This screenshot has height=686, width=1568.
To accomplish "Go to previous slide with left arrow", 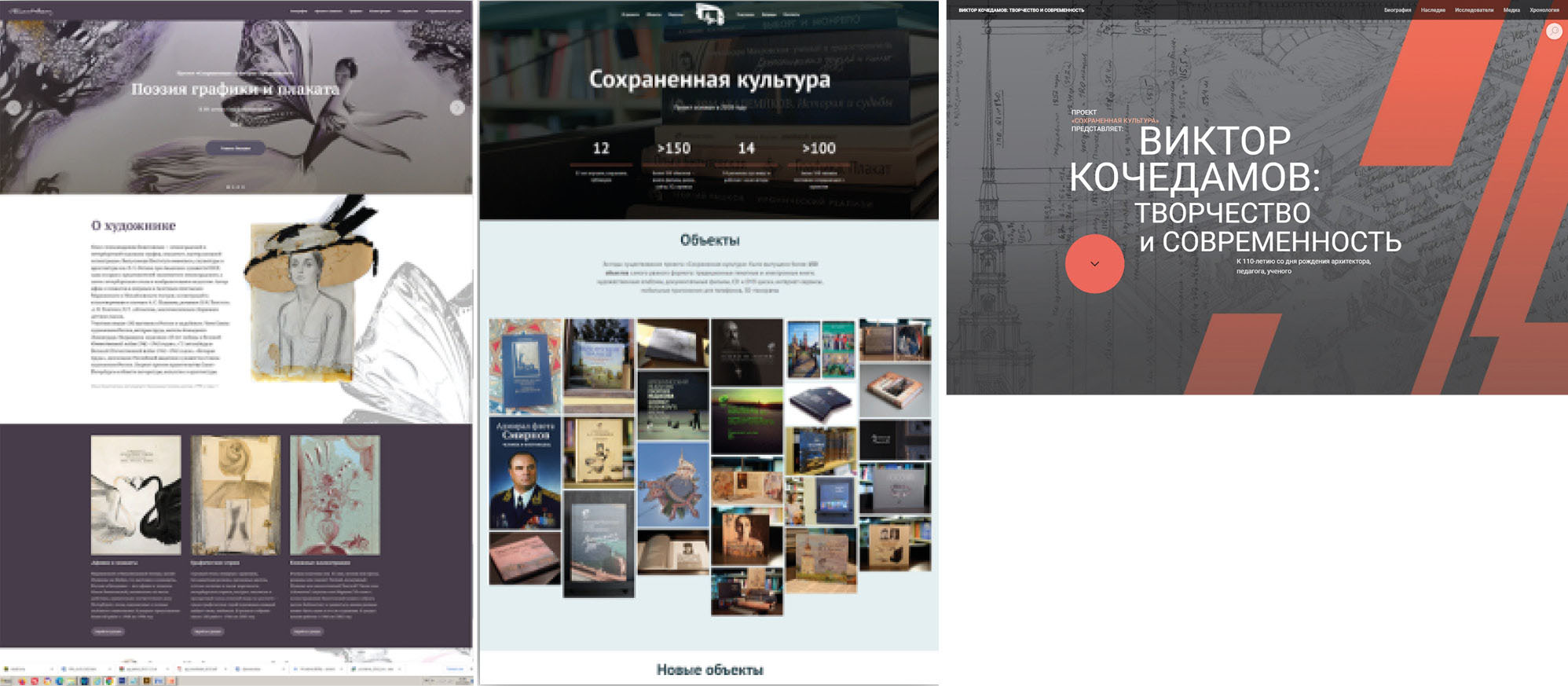I will point(13,108).
